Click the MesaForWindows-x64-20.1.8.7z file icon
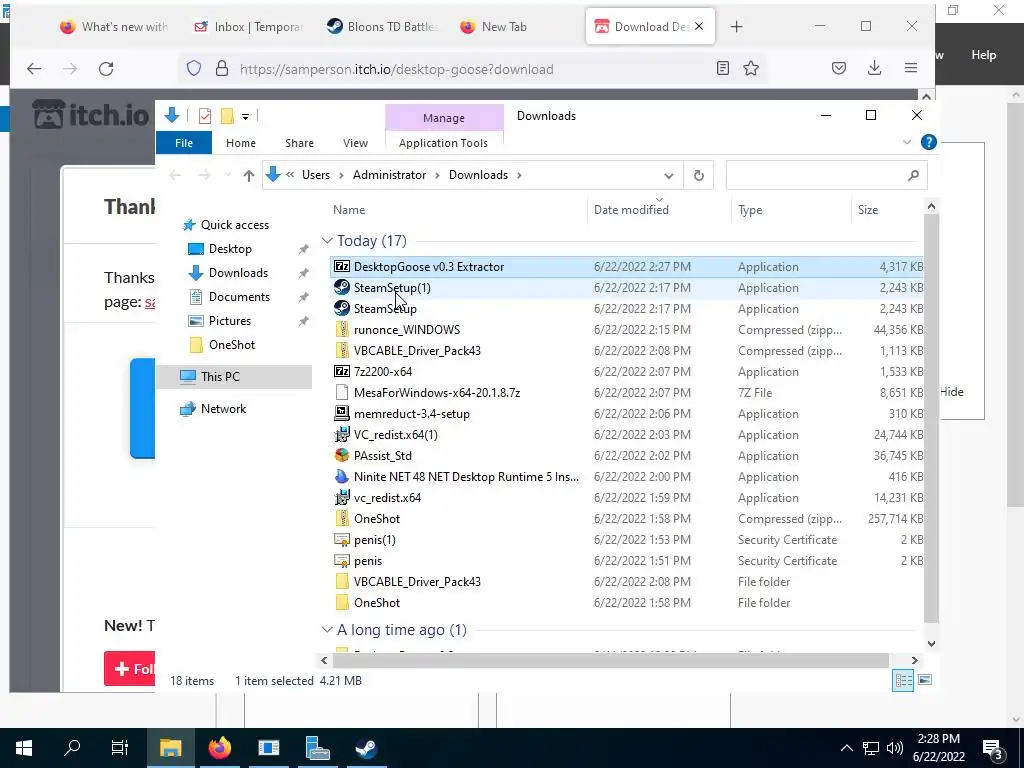The height and width of the screenshot is (768, 1024). [x=342, y=392]
